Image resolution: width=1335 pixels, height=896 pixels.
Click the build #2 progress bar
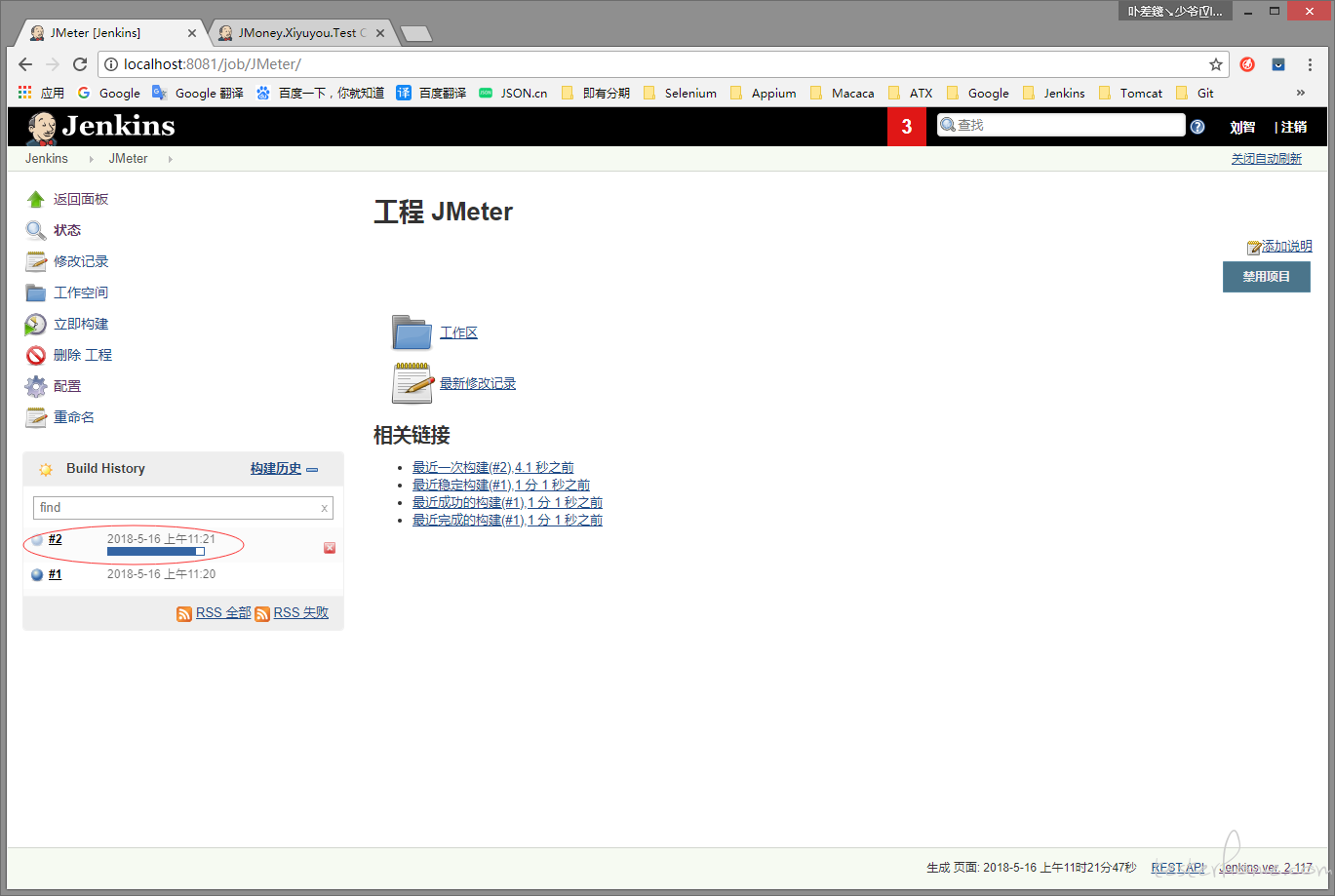click(156, 553)
